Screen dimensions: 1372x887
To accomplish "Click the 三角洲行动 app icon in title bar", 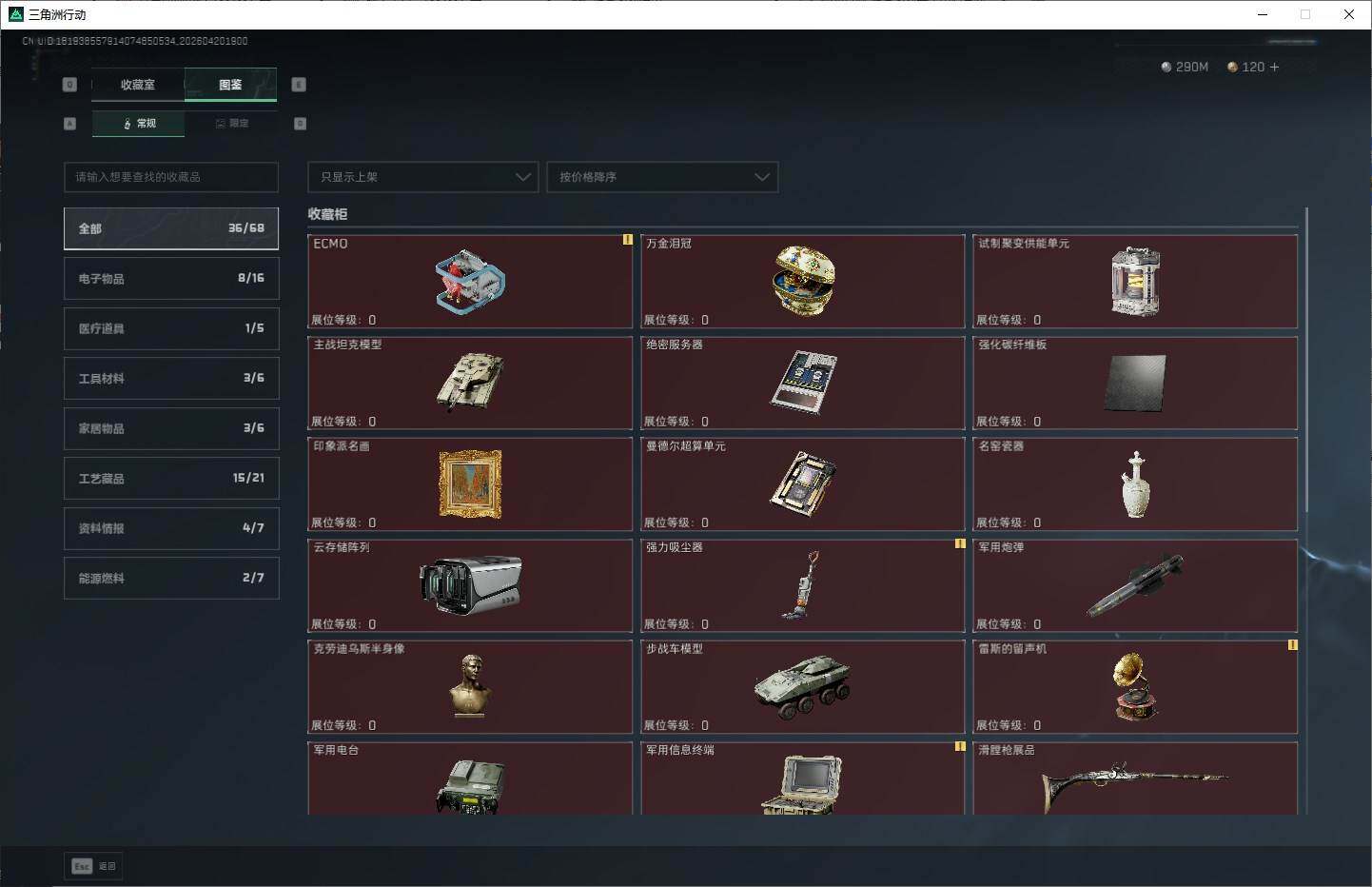I will (x=15, y=14).
